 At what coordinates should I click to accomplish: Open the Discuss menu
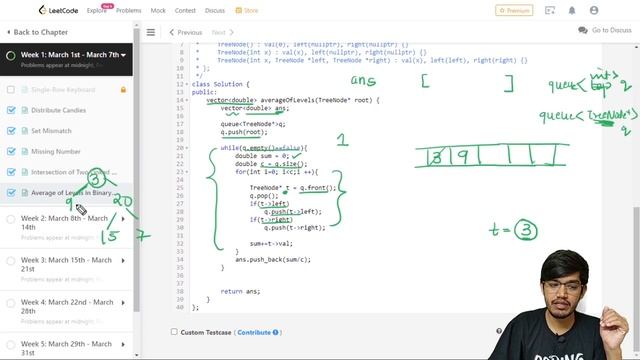pyautogui.click(x=215, y=11)
